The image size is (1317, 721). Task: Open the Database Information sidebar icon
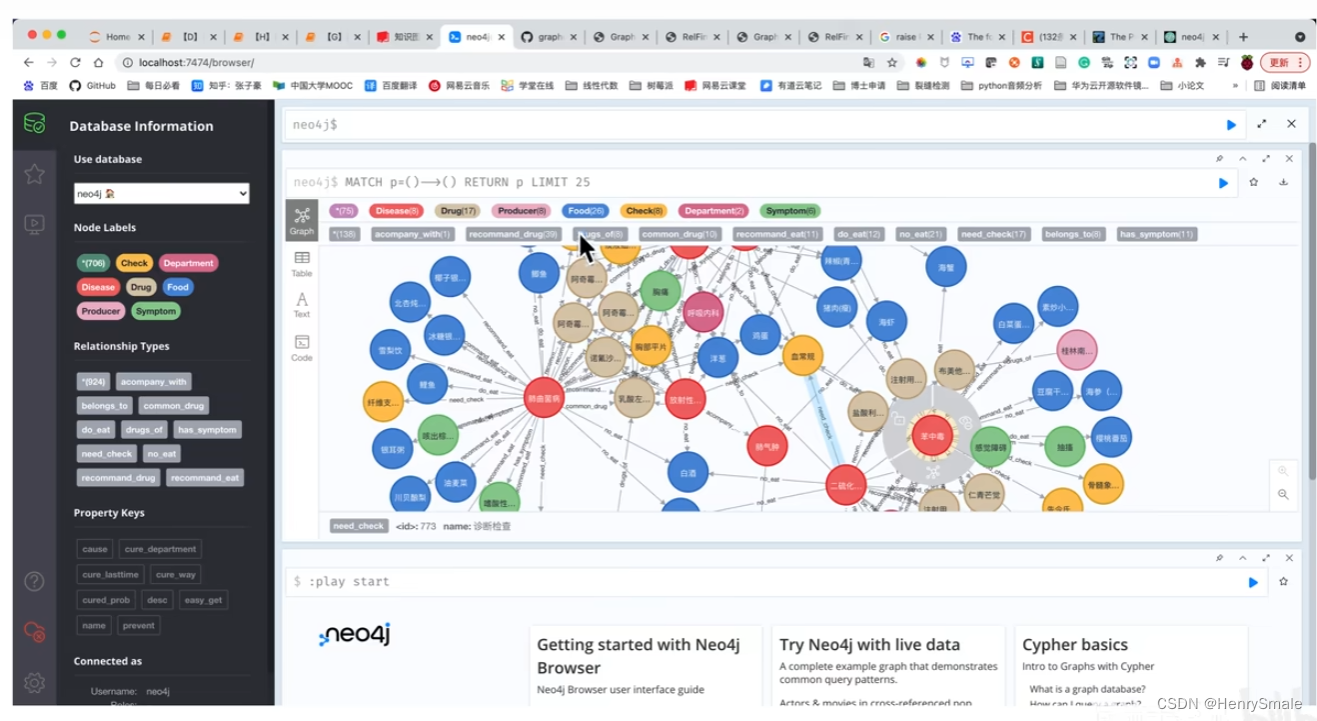pyautogui.click(x=34, y=124)
